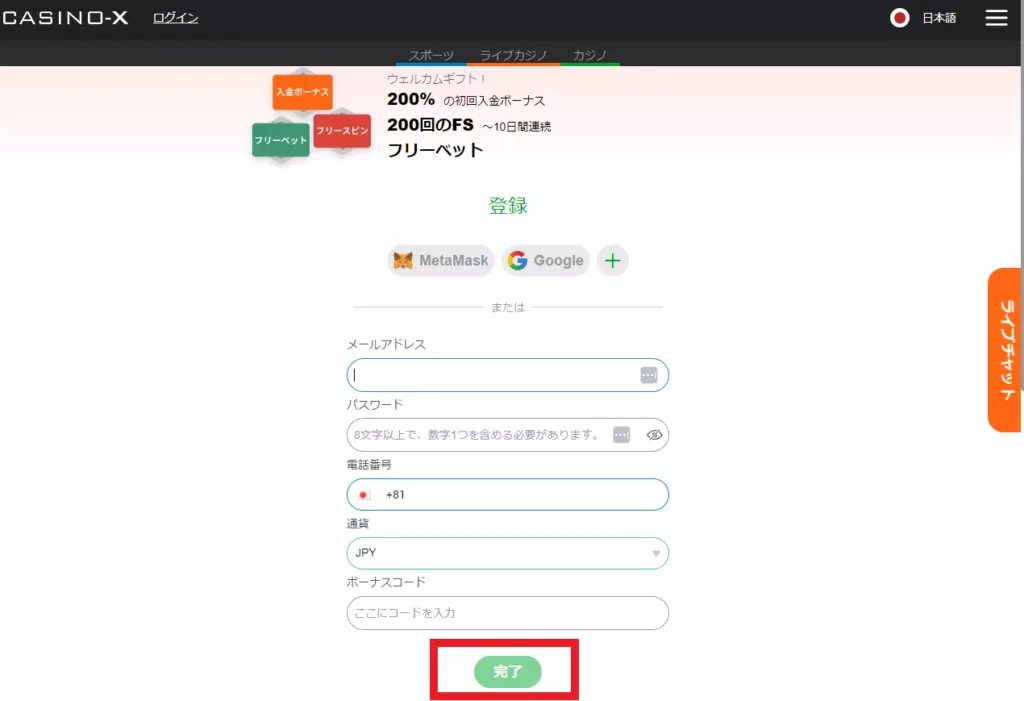Click the 200% 初回入金ボーナス text
This screenshot has height=701, width=1024.
click(x=466, y=99)
